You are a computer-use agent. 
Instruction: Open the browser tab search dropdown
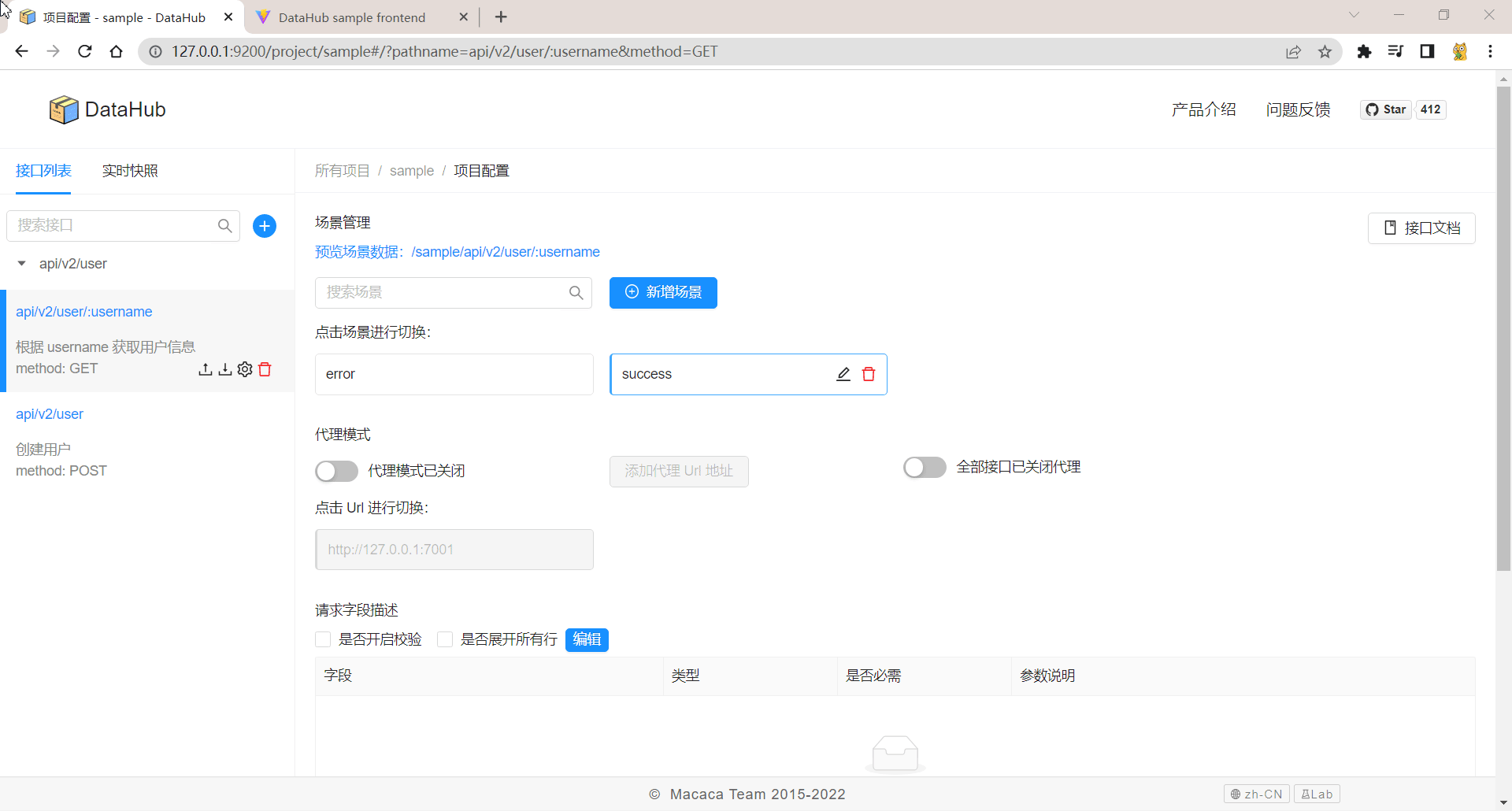click(x=1354, y=16)
